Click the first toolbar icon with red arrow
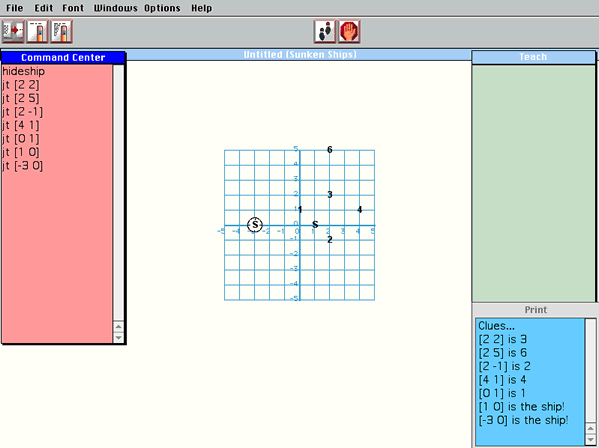 [x=13, y=31]
